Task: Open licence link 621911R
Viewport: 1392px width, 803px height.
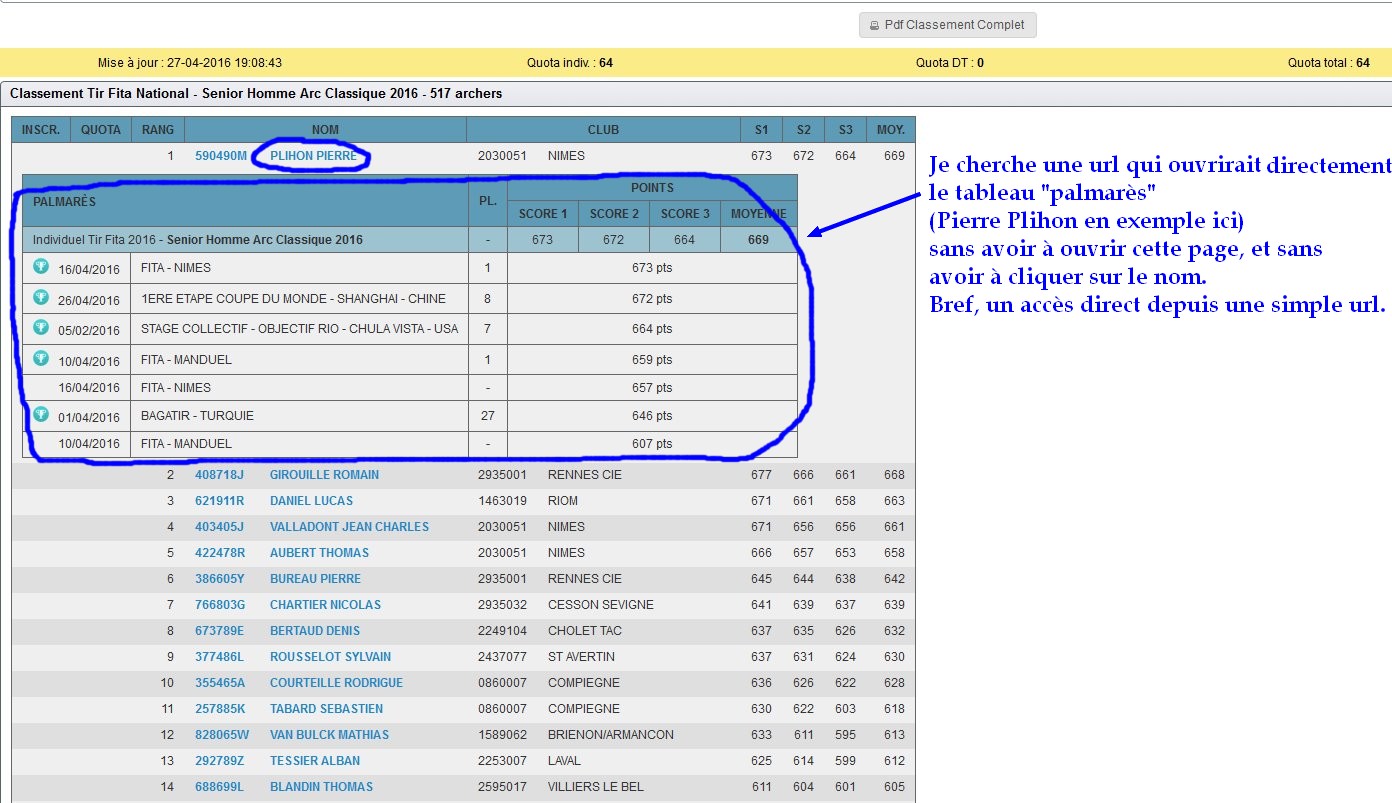Action: [219, 501]
